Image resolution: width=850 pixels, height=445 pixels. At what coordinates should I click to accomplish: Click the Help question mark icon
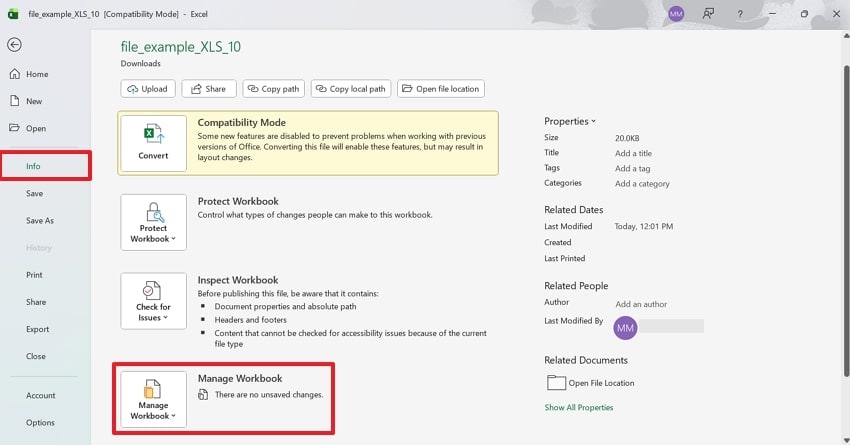740,15
